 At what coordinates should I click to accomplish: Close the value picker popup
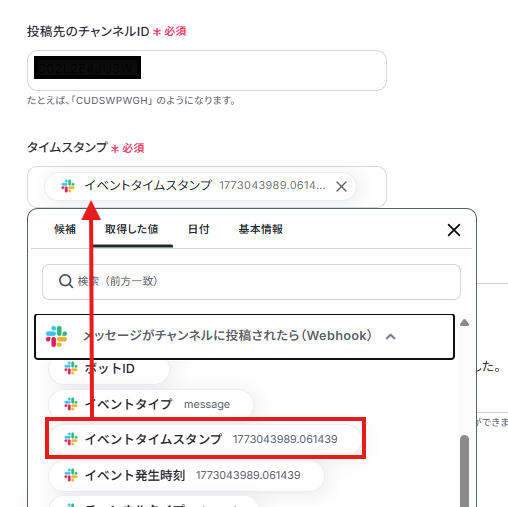point(454,230)
